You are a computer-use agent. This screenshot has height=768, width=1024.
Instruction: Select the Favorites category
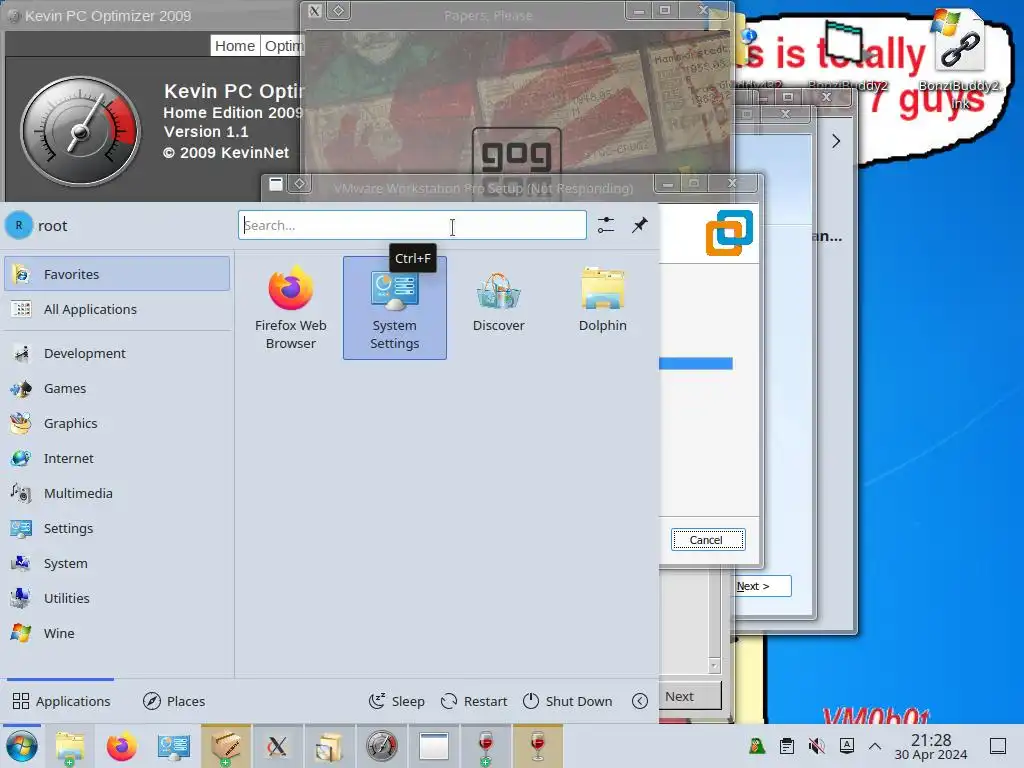tap(117, 274)
